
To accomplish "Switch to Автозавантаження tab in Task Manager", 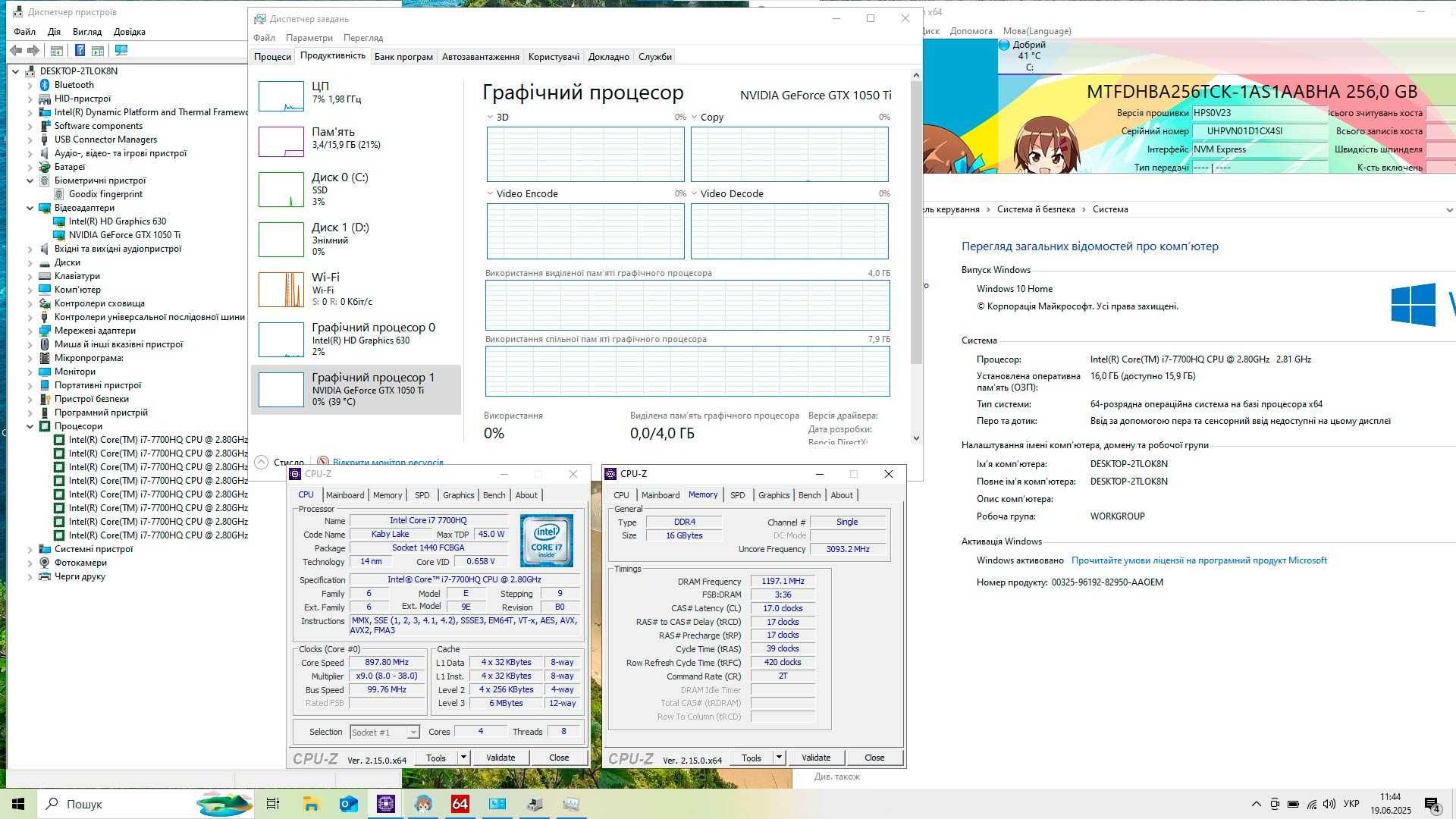I will [x=481, y=57].
